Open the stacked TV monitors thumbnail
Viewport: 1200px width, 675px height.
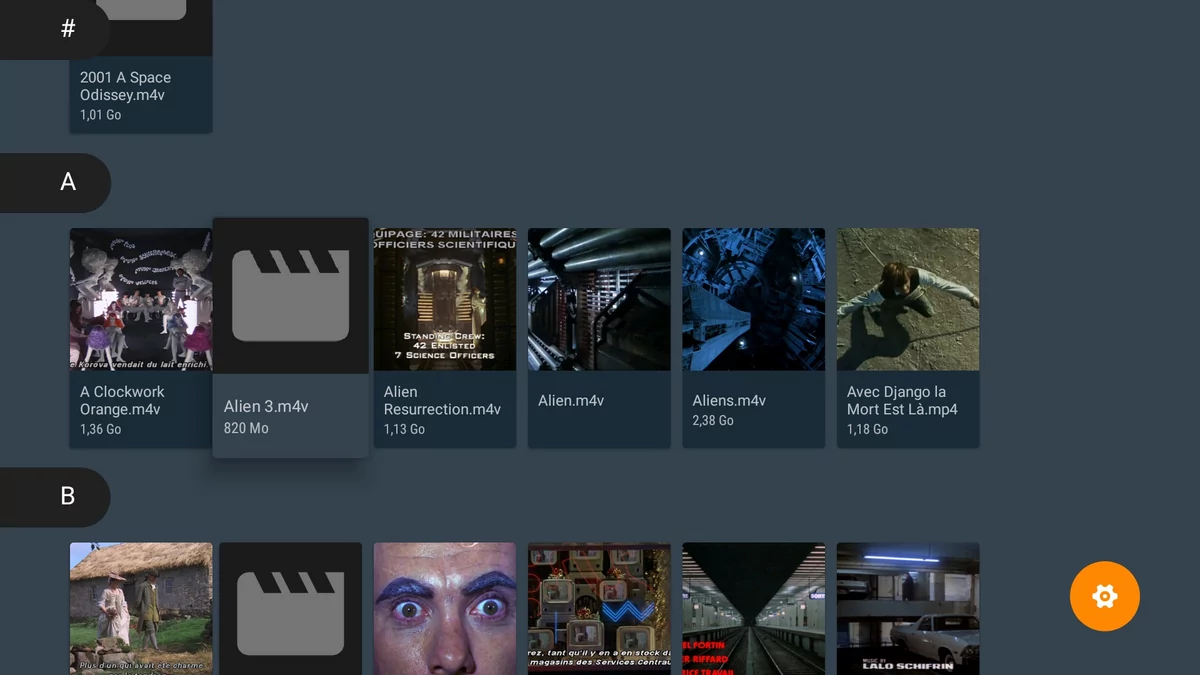pos(599,609)
